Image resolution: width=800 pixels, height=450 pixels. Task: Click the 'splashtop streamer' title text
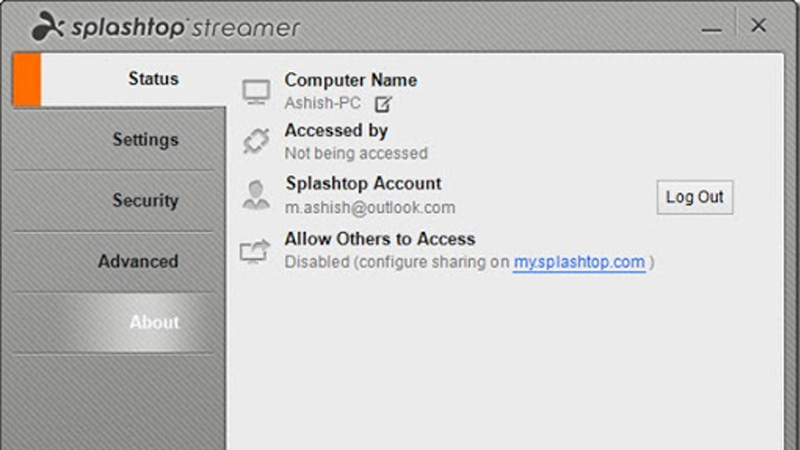[185, 27]
